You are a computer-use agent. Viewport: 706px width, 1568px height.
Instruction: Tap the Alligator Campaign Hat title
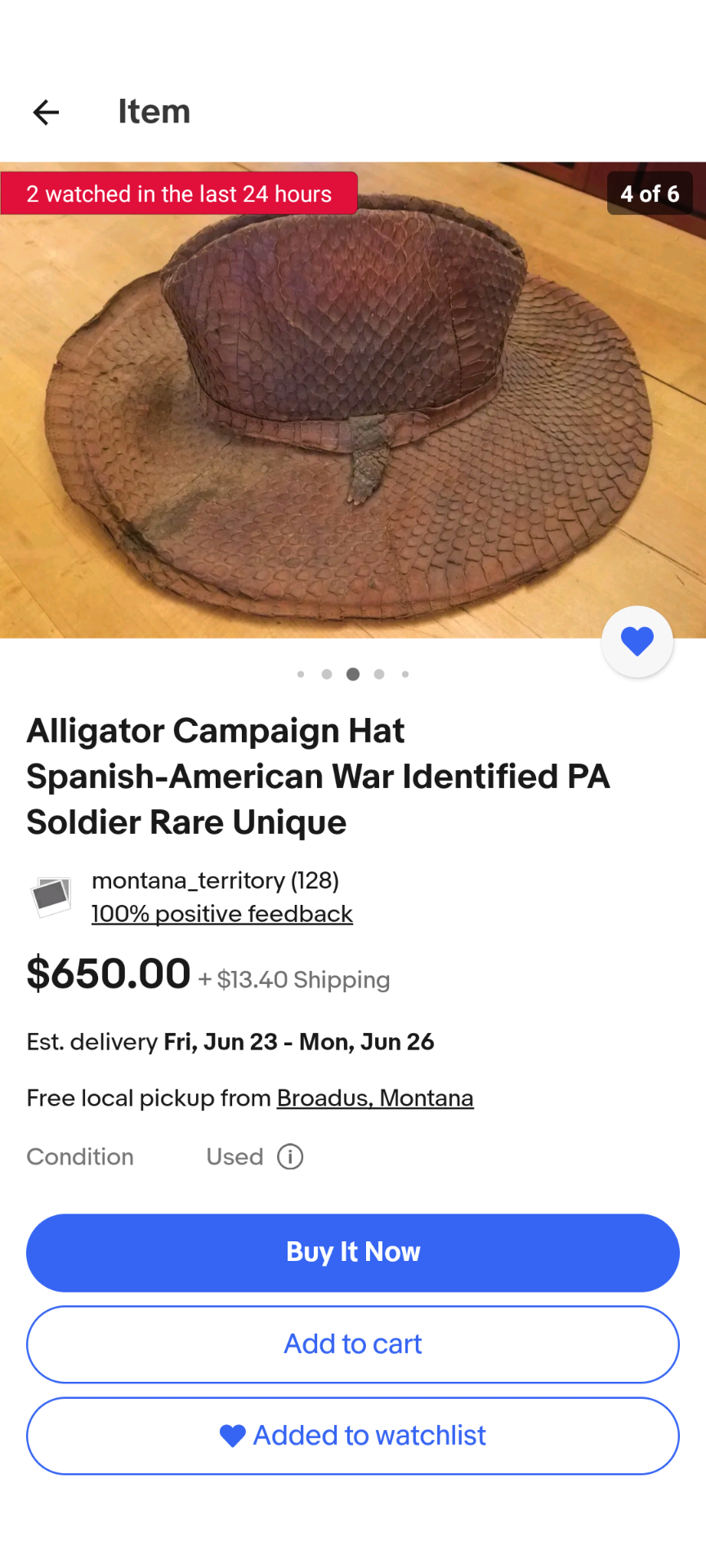click(319, 776)
